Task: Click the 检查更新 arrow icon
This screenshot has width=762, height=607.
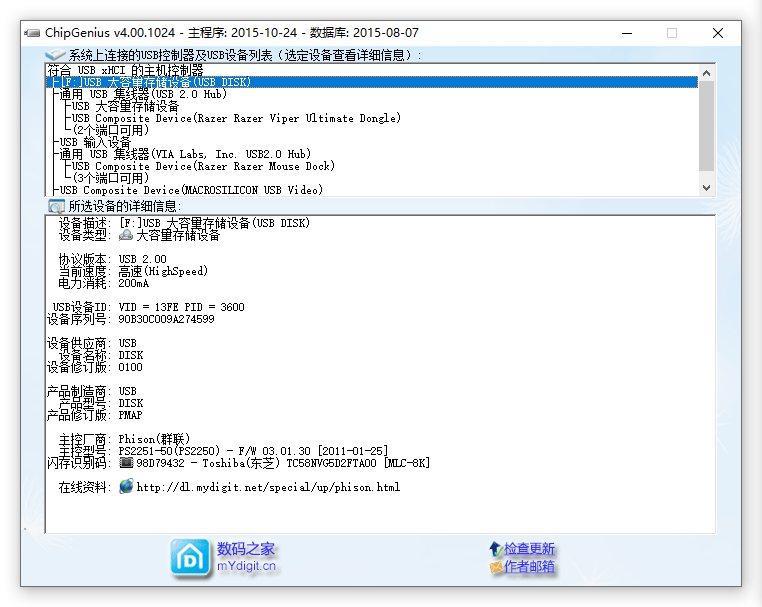Action: coord(495,549)
